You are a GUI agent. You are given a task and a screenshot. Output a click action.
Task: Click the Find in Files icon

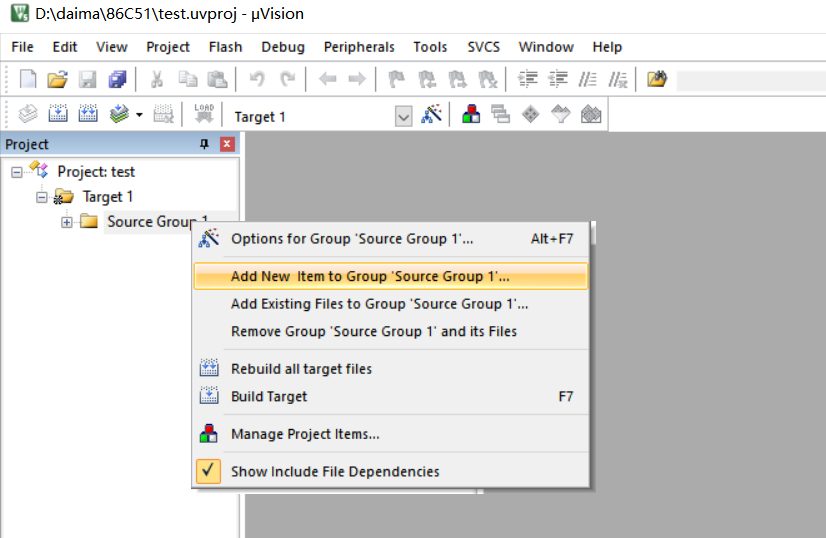657,80
